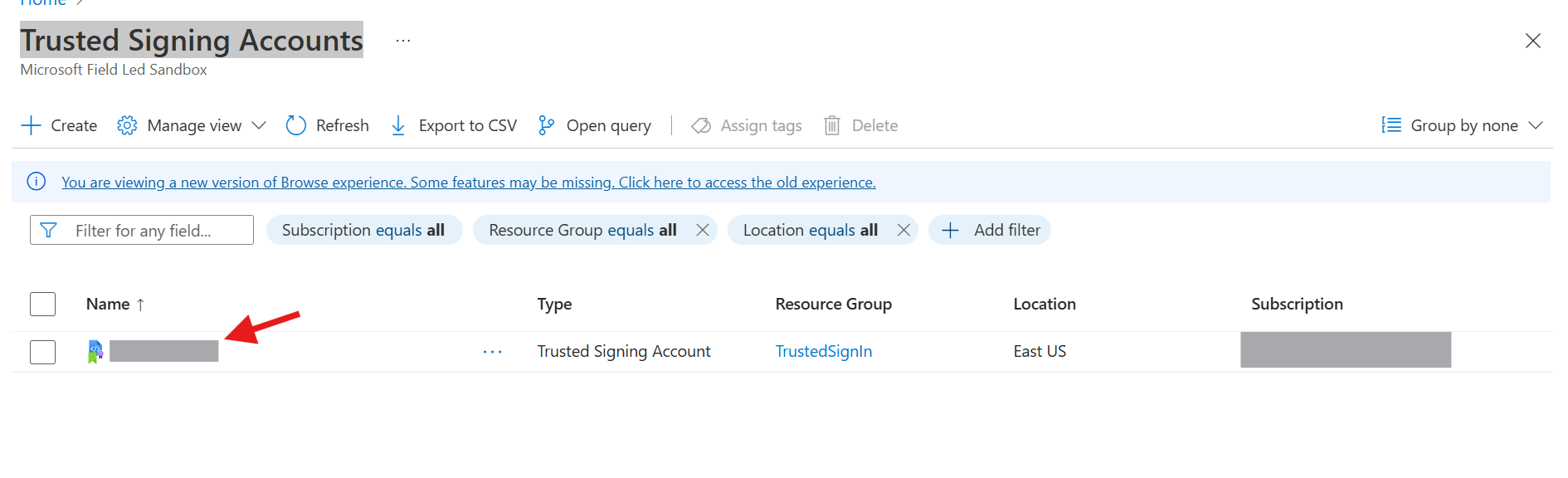The width and height of the screenshot is (1568, 478).
Task: Open Manage view gear icon
Action: point(127,125)
